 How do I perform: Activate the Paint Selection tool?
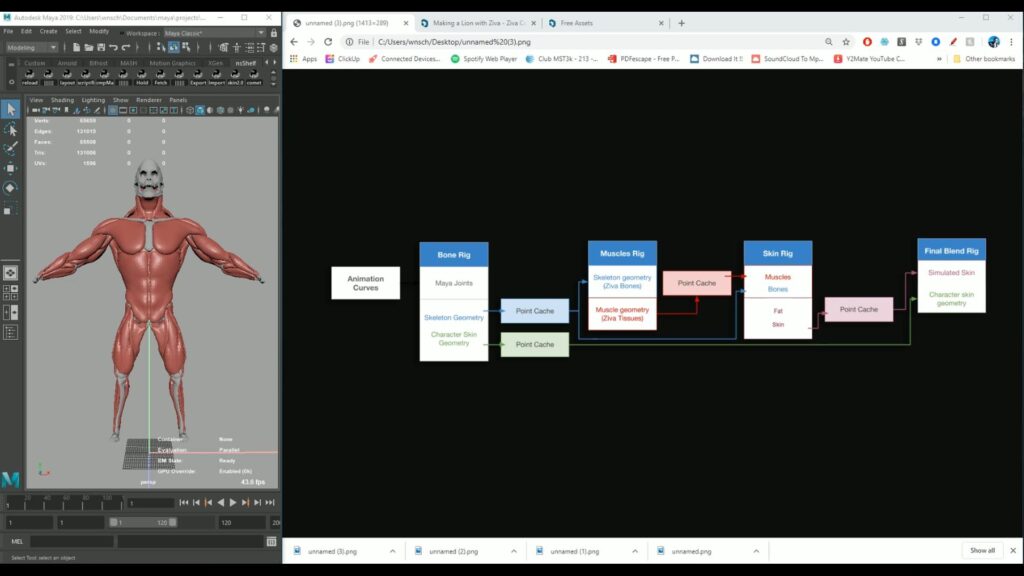(x=10, y=149)
